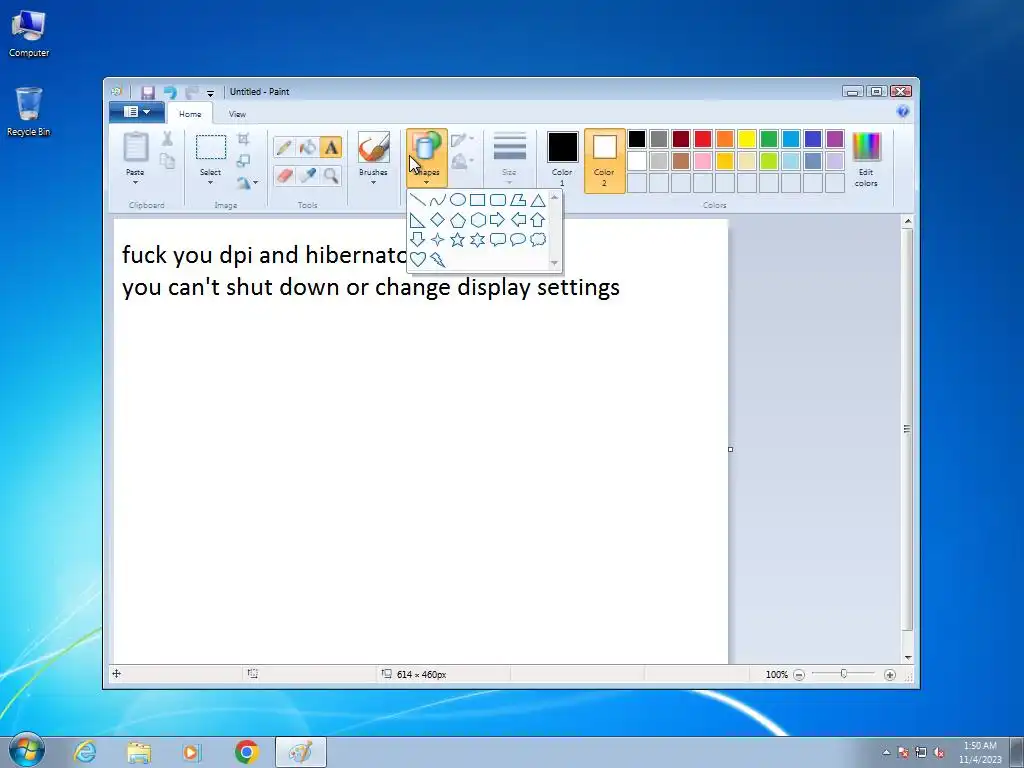Choose the Four-point star shape
This screenshot has width=1024, height=768.
click(438, 240)
